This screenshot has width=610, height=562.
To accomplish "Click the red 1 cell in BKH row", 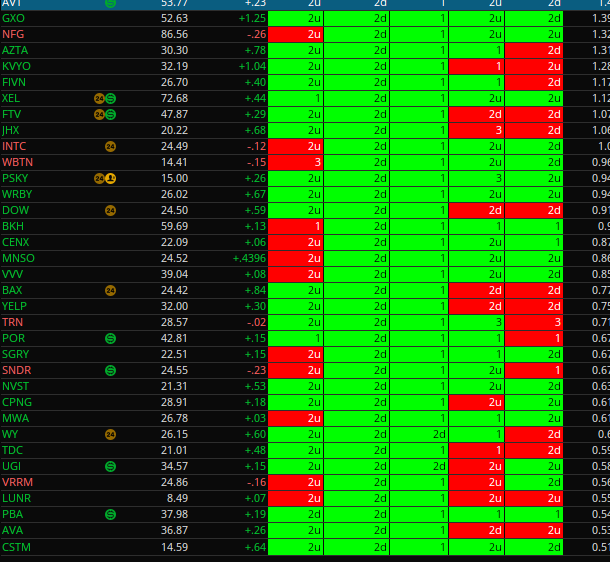I will click(296, 226).
